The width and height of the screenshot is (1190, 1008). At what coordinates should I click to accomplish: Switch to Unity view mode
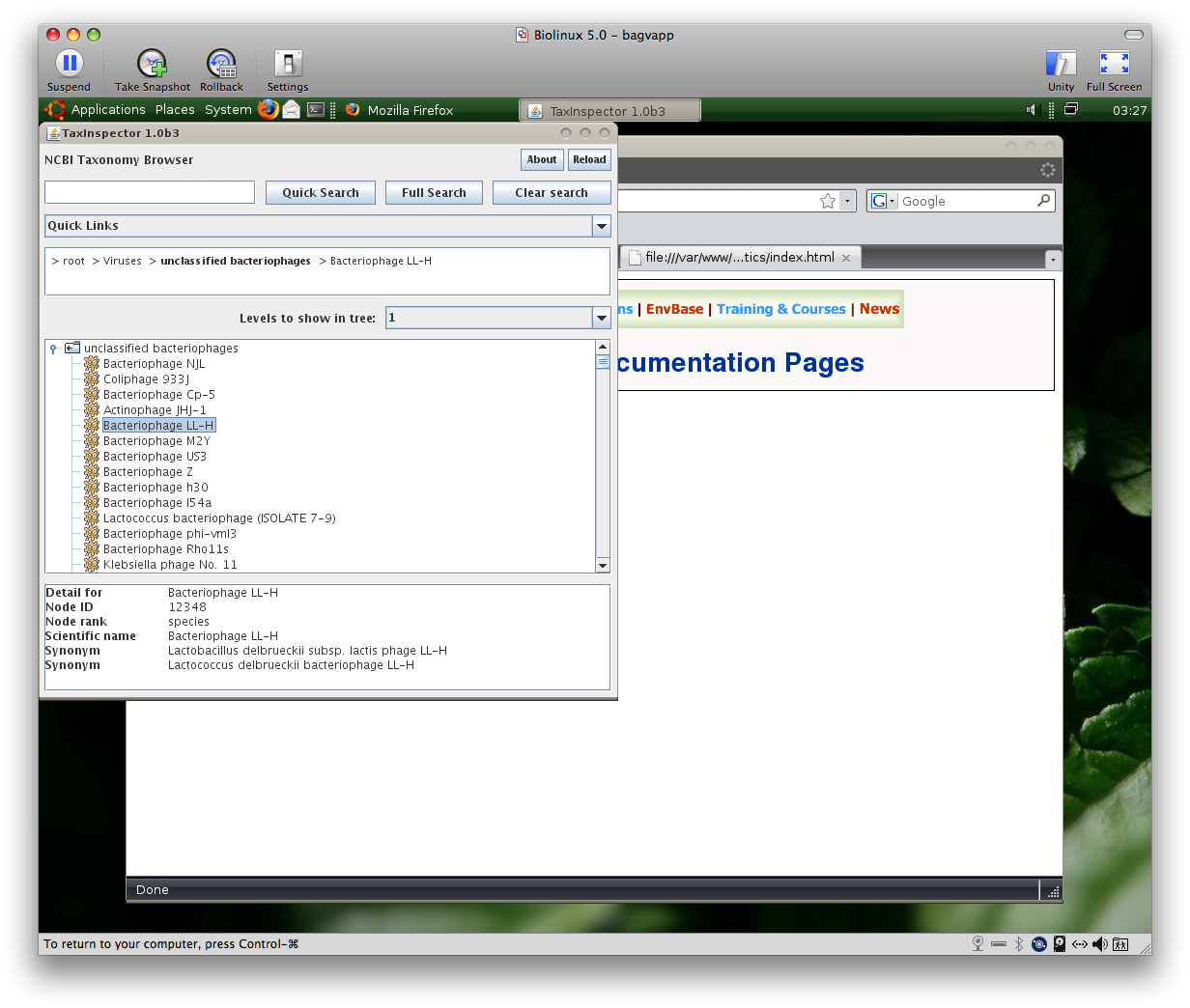(x=1061, y=64)
